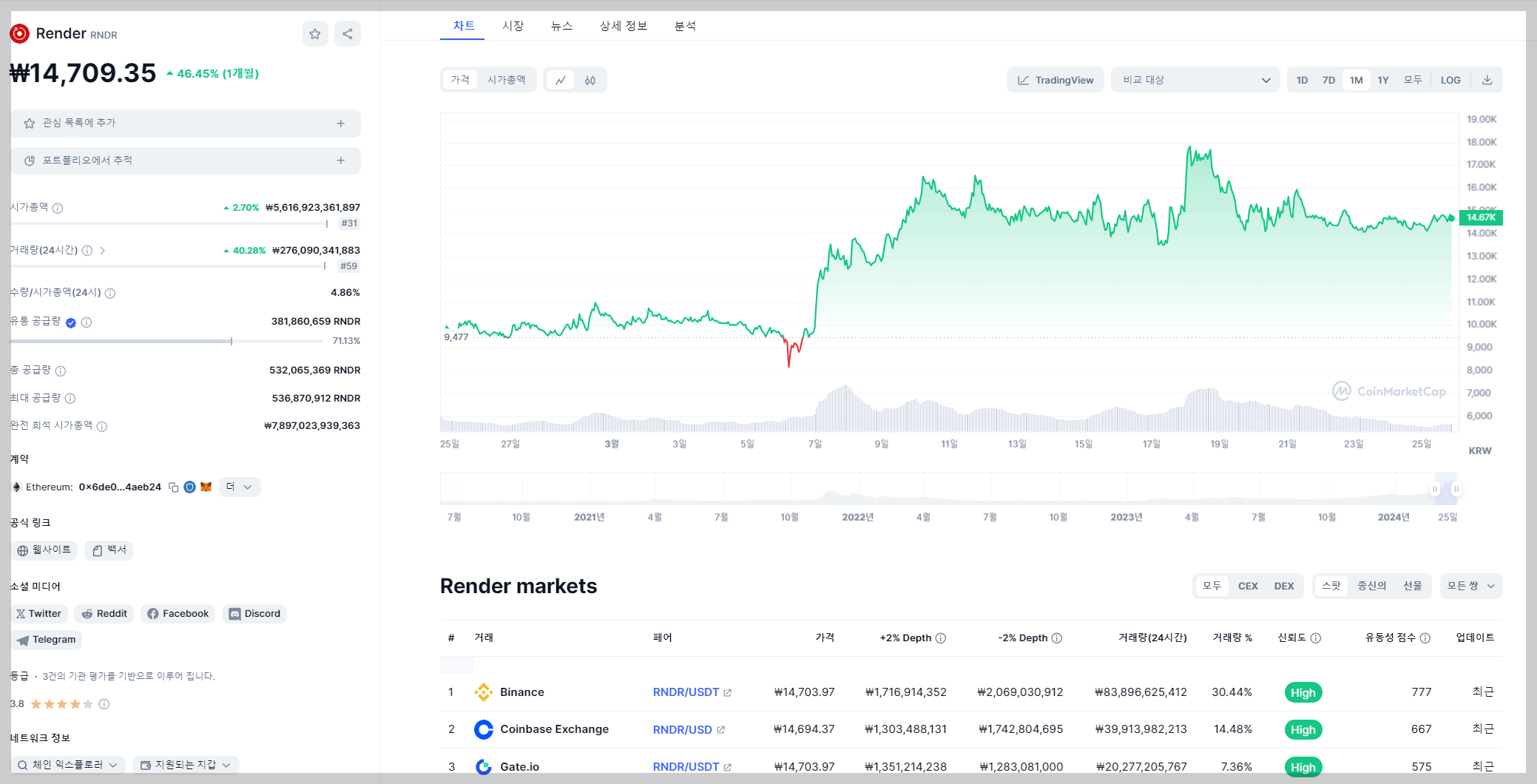This screenshot has width=1537, height=784.
Task: Click the share icon beside the star
Action: tap(348, 34)
